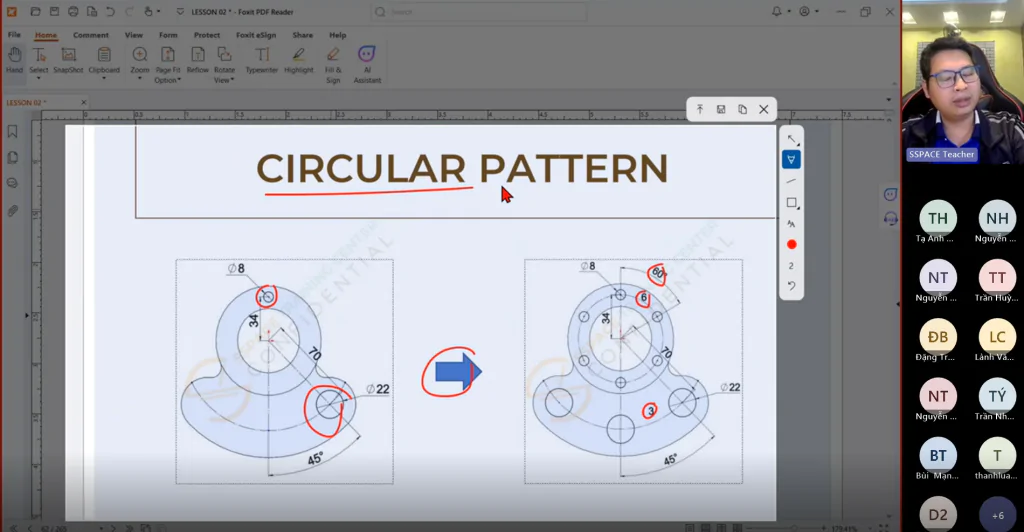Print the document from quick access toolbar
The height and width of the screenshot is (532, 1024).
(x=73, y=12)
